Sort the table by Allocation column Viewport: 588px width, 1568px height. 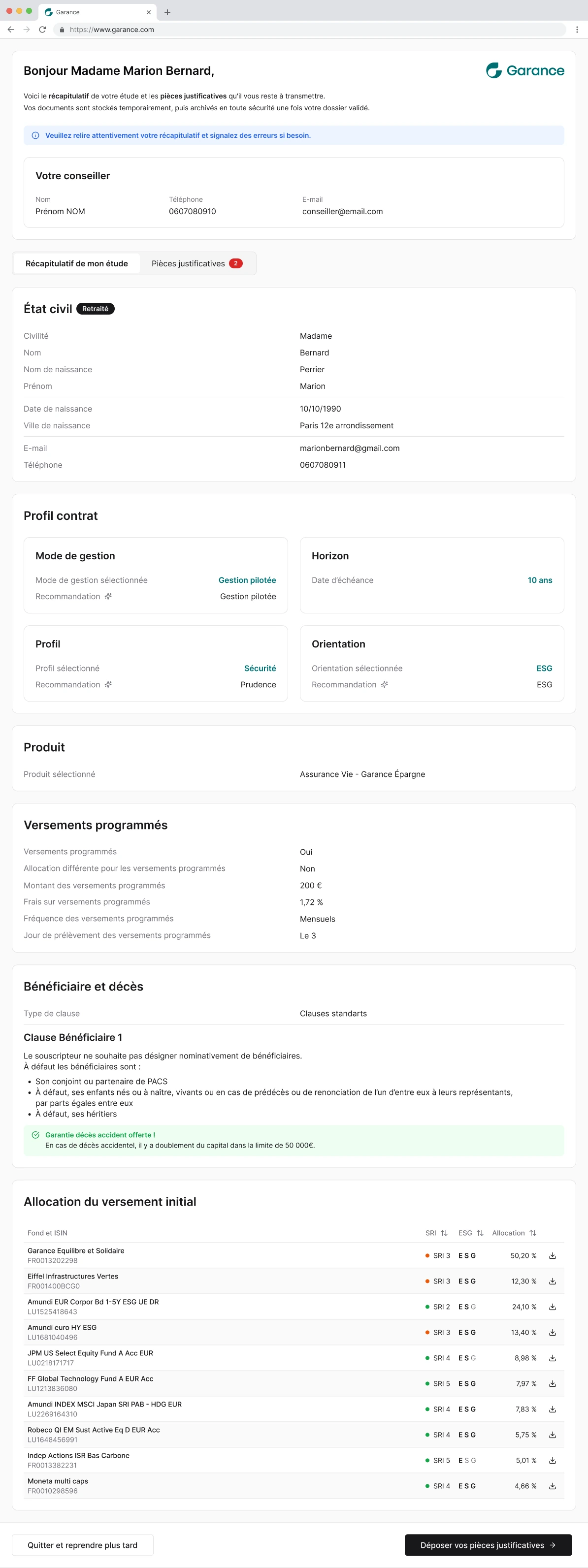click(x=533, y=1233)
